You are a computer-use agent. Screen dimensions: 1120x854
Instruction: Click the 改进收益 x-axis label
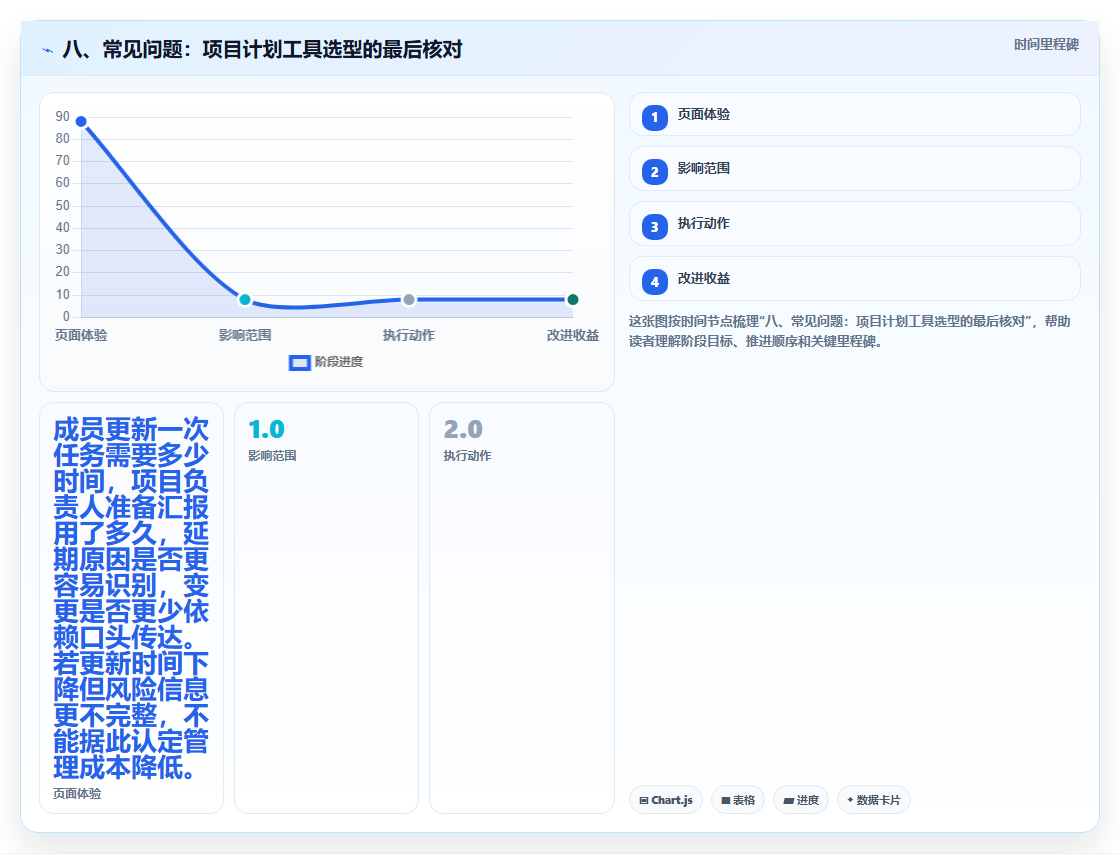point(573,336)
